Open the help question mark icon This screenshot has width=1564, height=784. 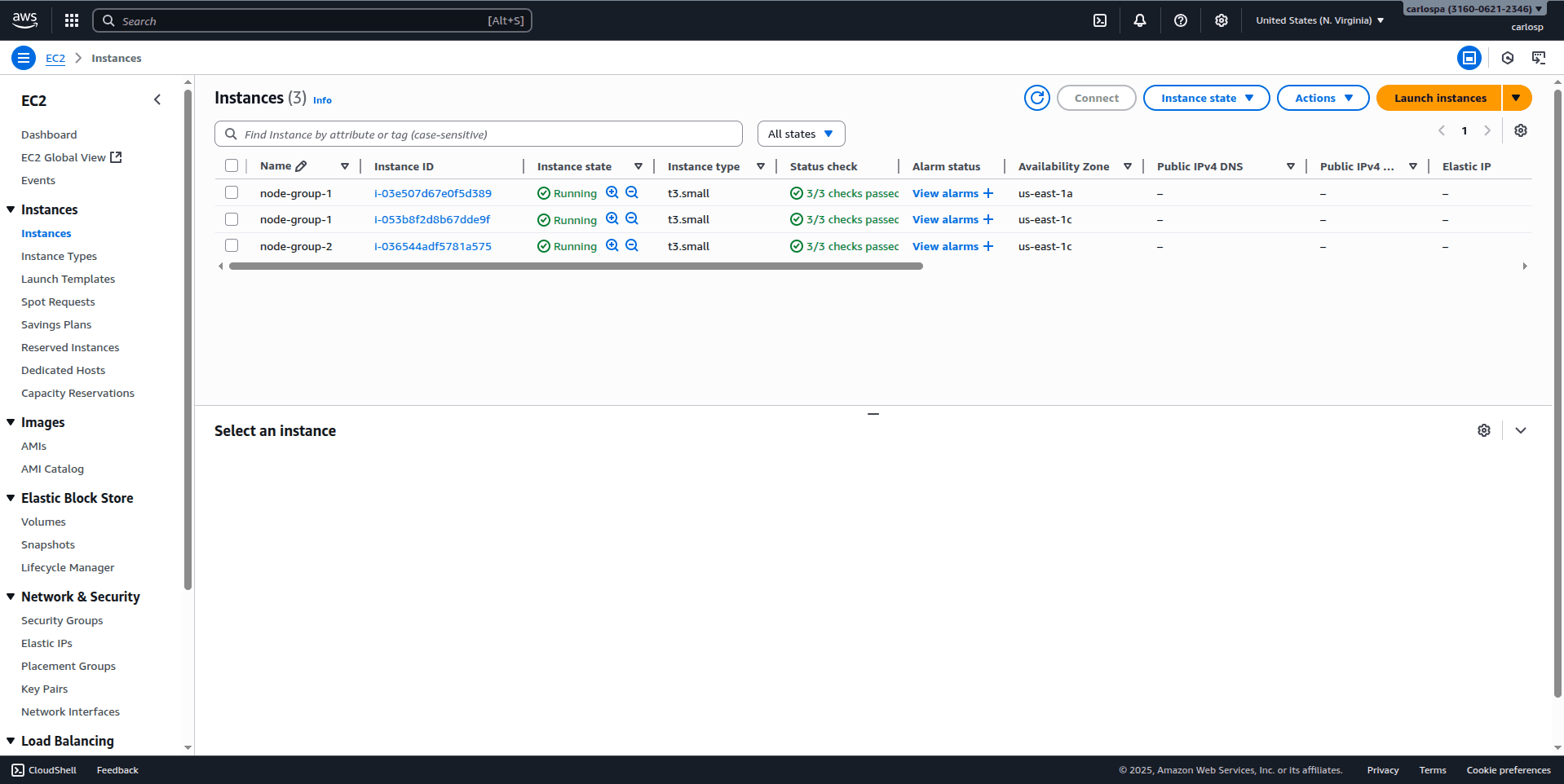(x=1180, y=20)
